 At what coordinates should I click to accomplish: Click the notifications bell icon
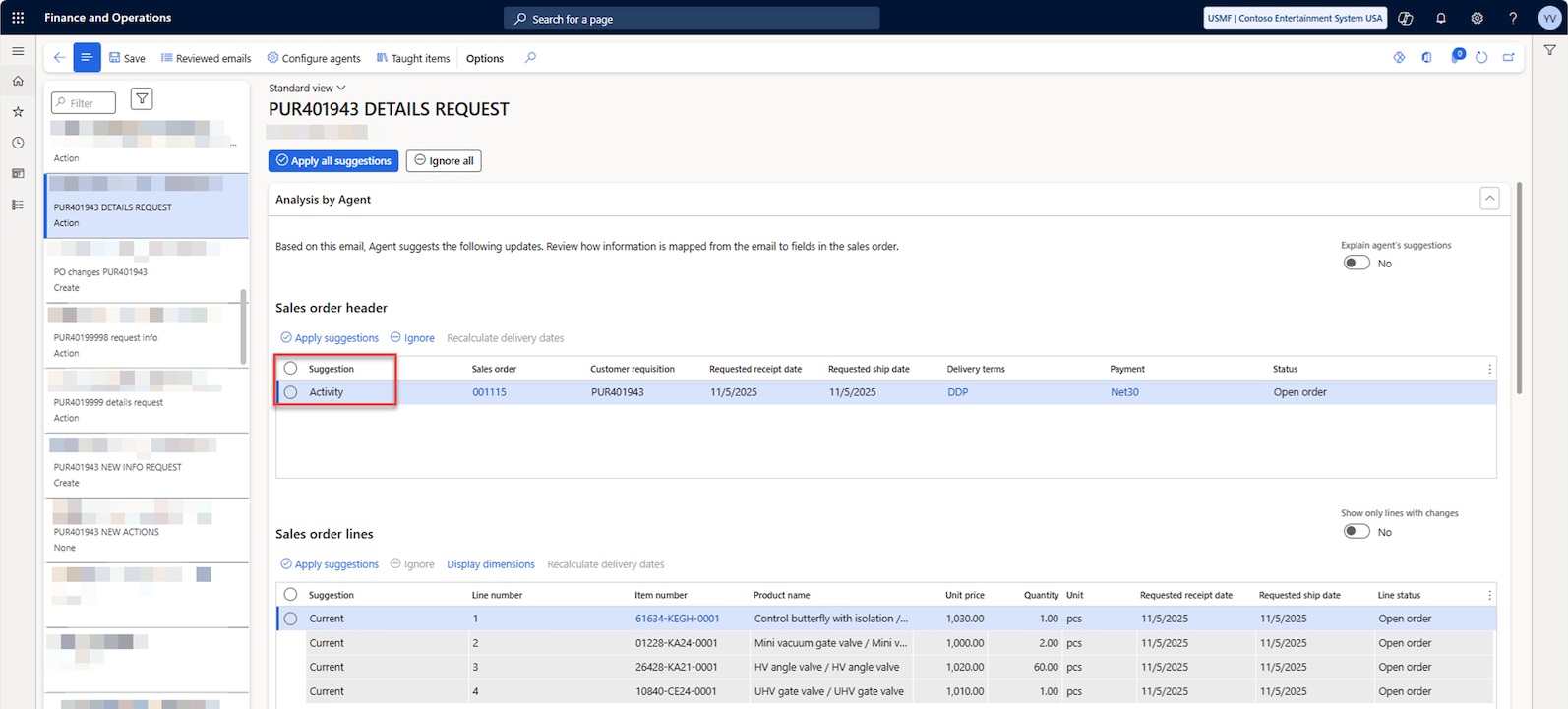coord(1441,18)
